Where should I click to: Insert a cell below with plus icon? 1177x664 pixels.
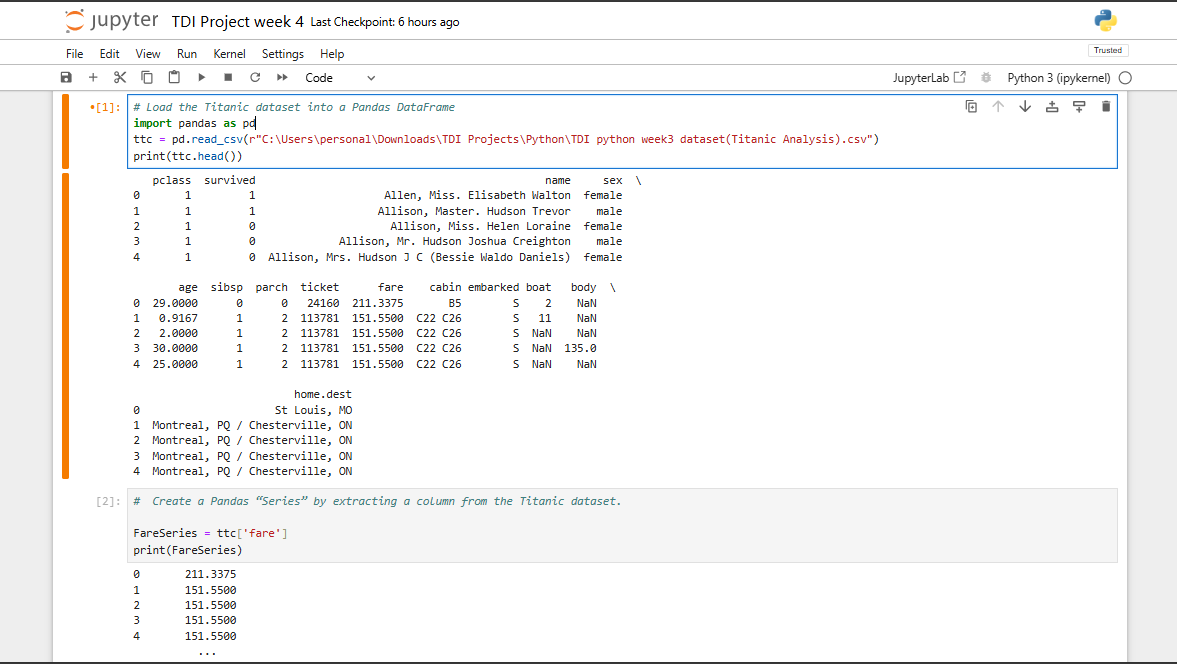[x=93, y=77]
